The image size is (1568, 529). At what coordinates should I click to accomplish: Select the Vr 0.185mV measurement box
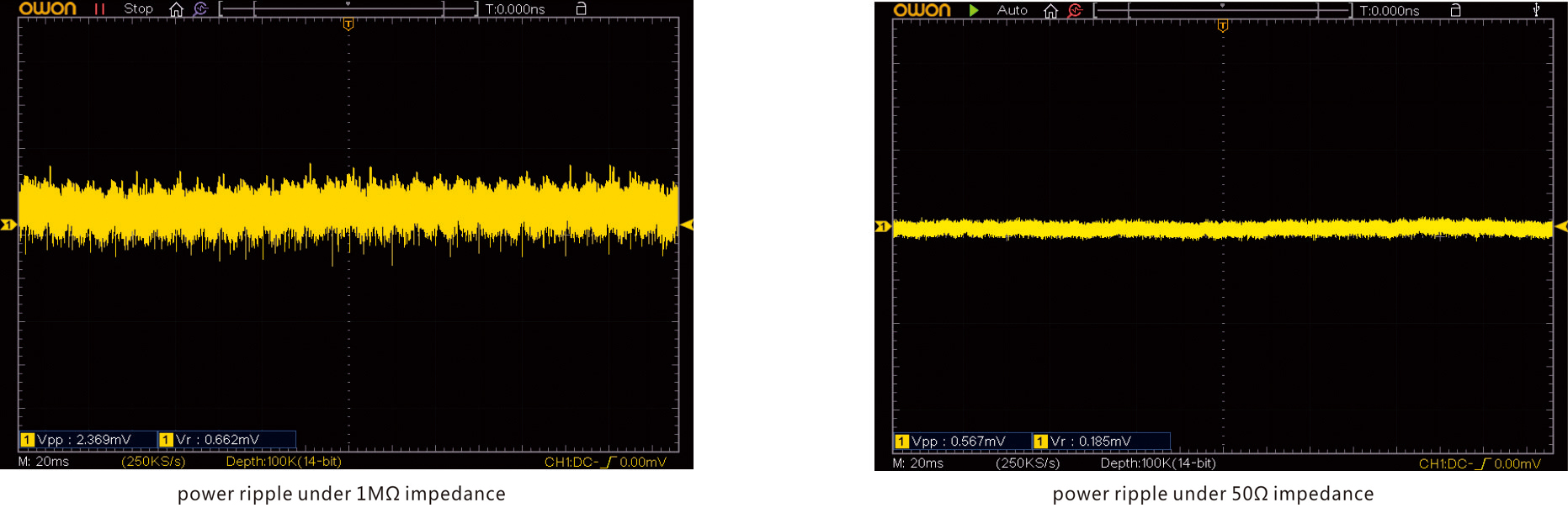1100,442
